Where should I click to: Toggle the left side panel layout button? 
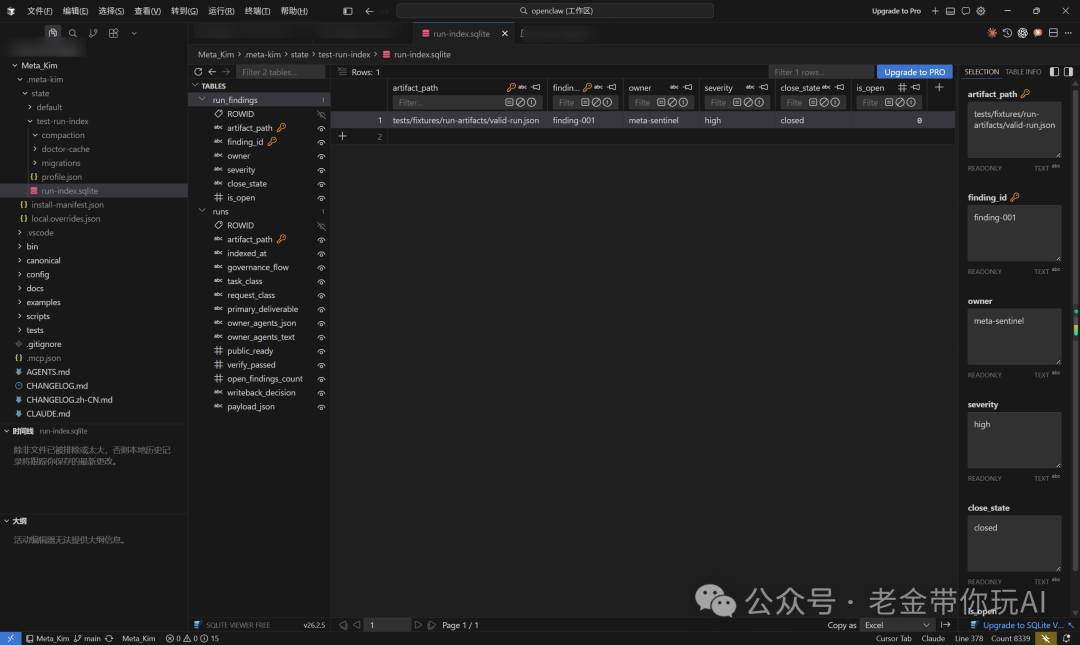[1055, 72]
